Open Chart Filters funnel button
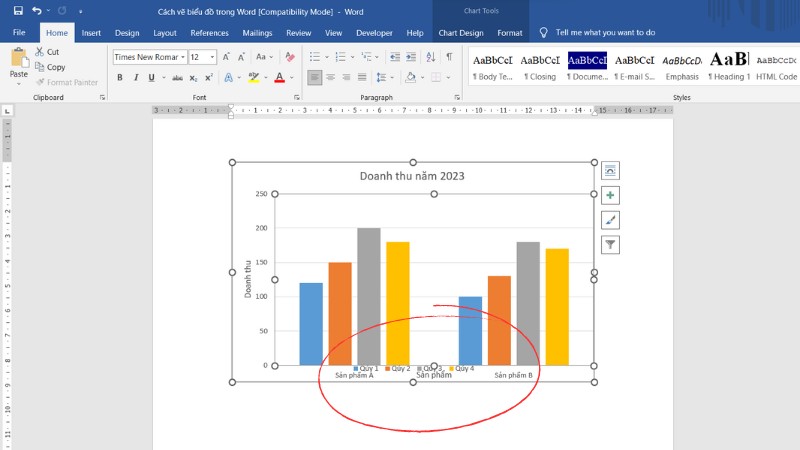Screen dimensions: 800x450 tap(610, 245)
